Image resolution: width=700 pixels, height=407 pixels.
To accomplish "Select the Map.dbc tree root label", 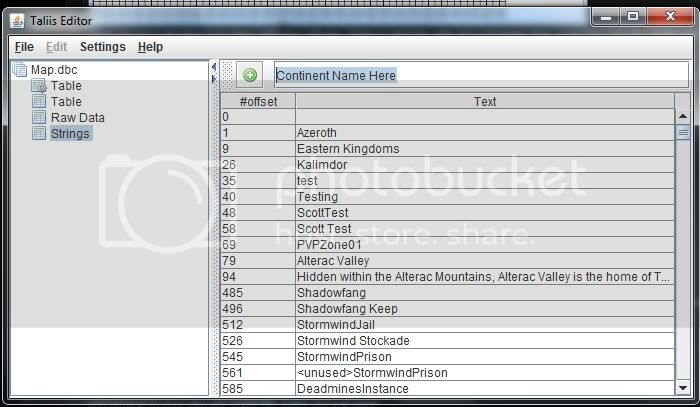I will (x=54, y=70).
